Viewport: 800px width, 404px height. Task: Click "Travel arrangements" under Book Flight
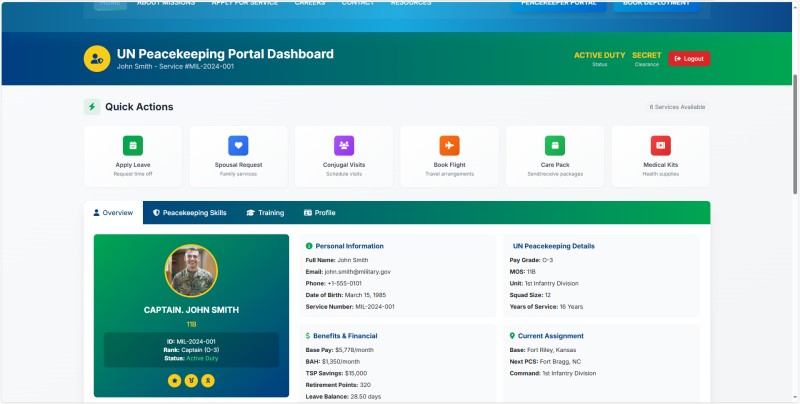(x=449, y=174)
